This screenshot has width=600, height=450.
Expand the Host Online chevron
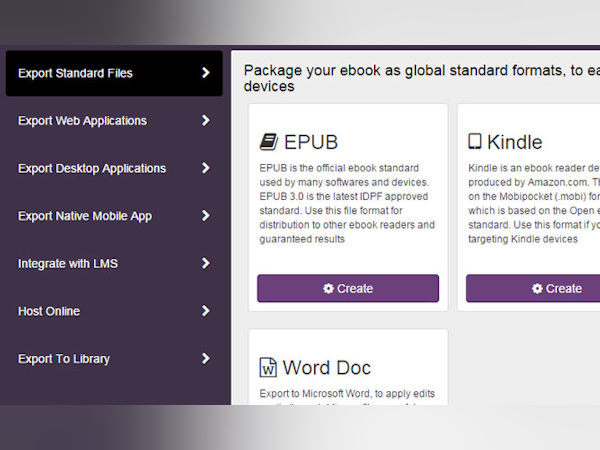click(x=206, y=311)
